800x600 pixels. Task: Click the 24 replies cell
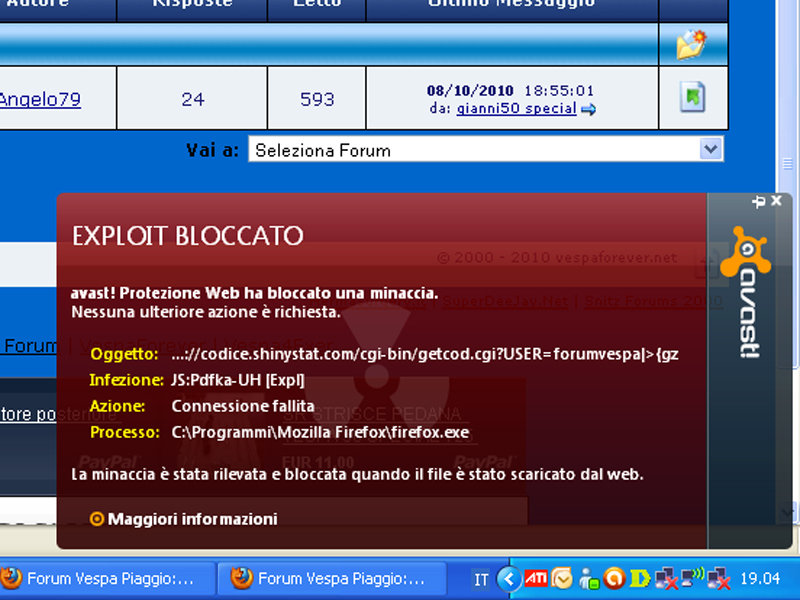coord(192,98)
